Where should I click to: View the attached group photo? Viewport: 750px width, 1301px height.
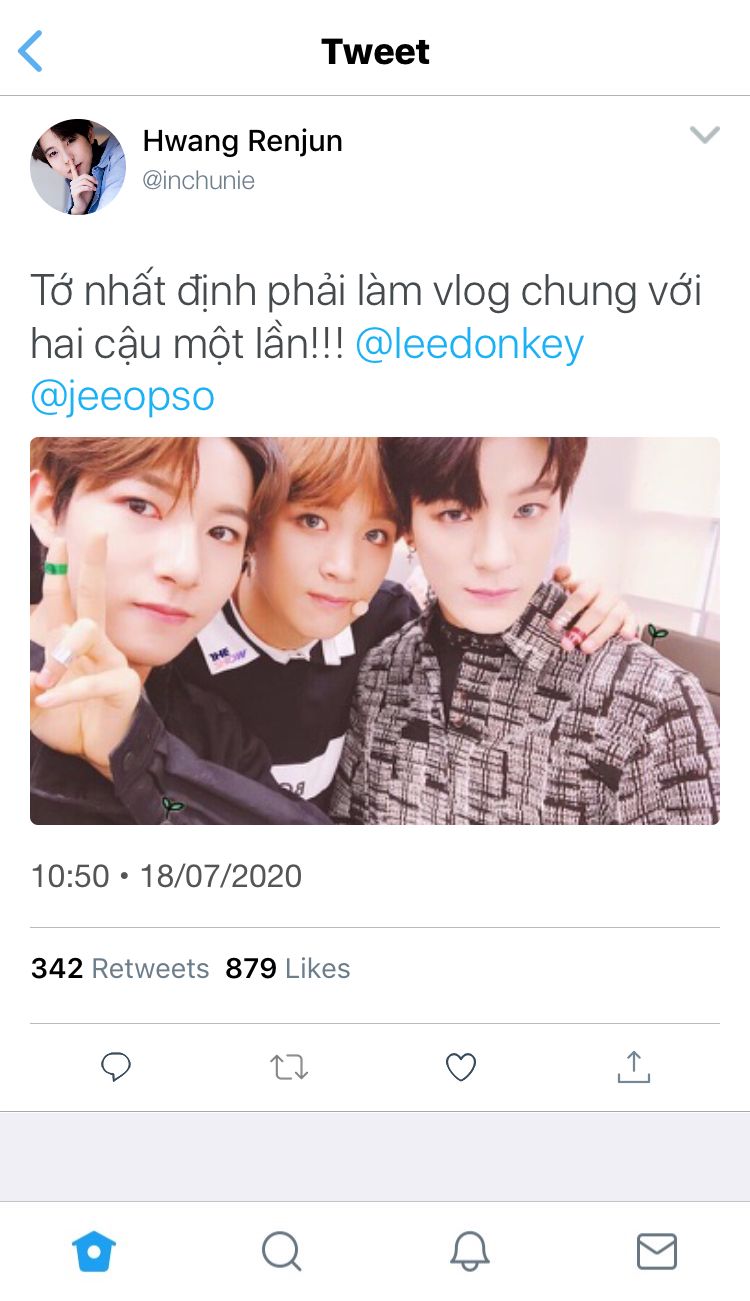click(375, 631)
